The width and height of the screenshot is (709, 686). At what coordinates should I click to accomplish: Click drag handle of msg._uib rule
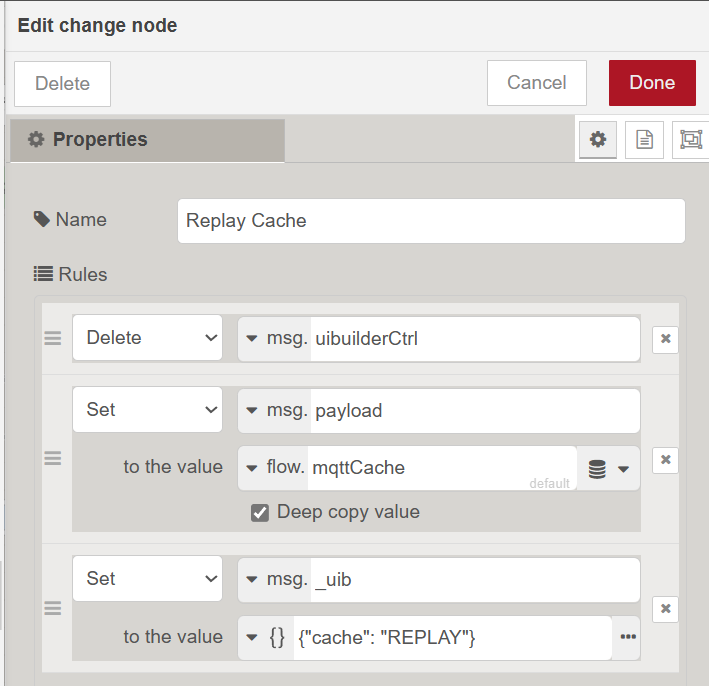[53, 608]
